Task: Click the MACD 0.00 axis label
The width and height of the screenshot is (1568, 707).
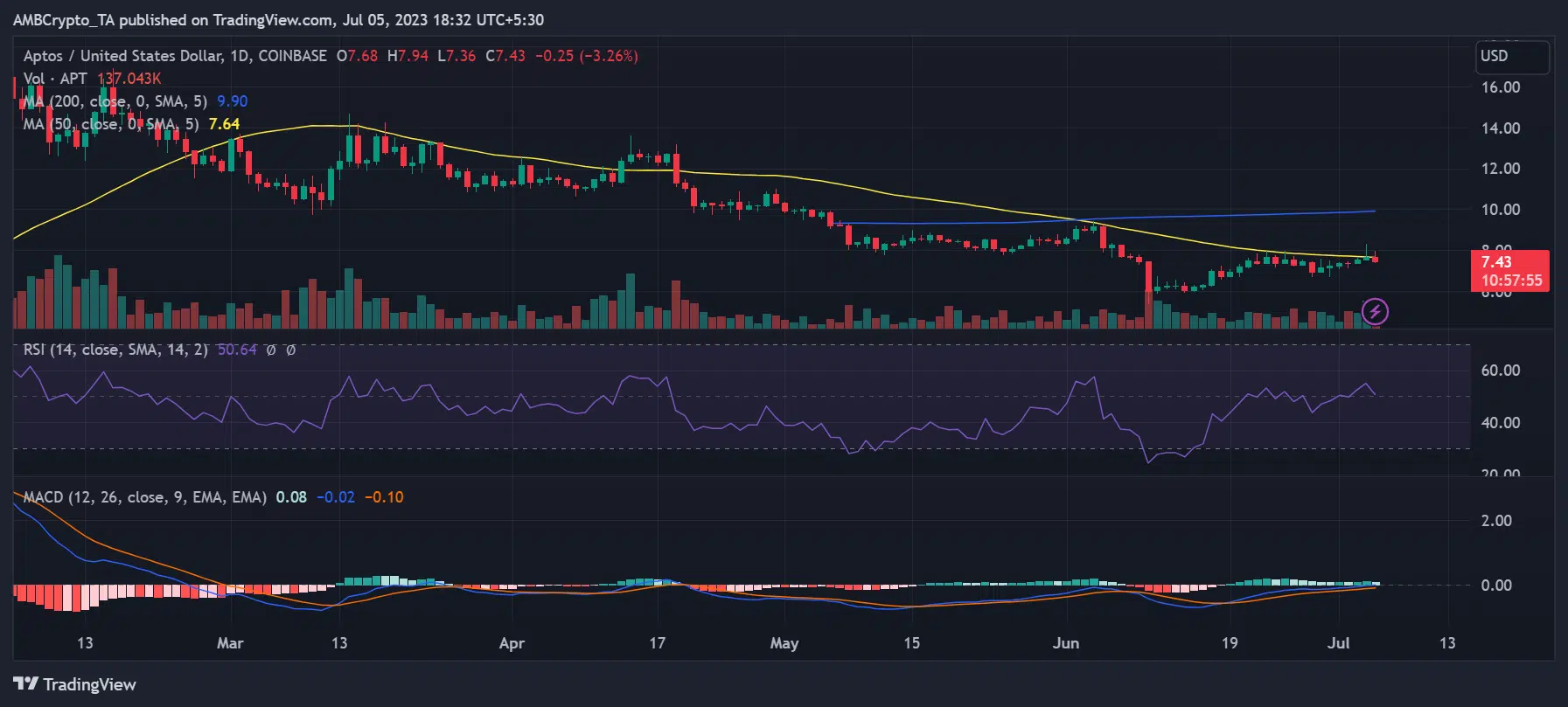Action: [x=1496, y=586]
